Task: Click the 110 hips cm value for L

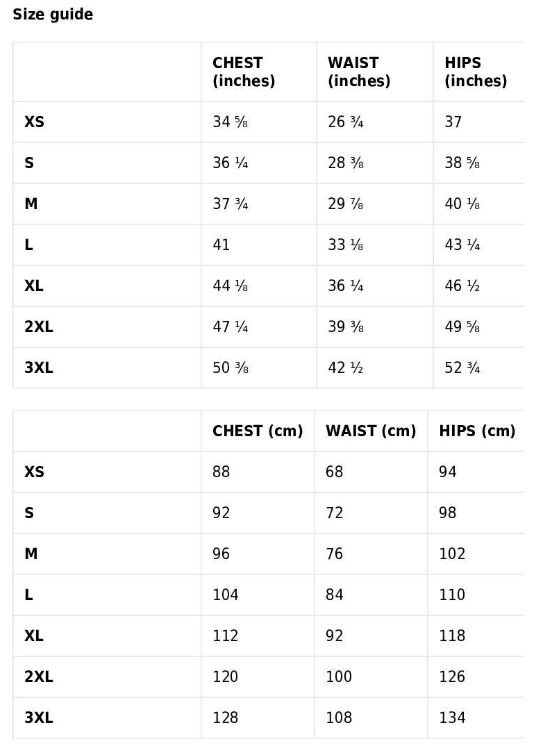Action: [452, 595]
